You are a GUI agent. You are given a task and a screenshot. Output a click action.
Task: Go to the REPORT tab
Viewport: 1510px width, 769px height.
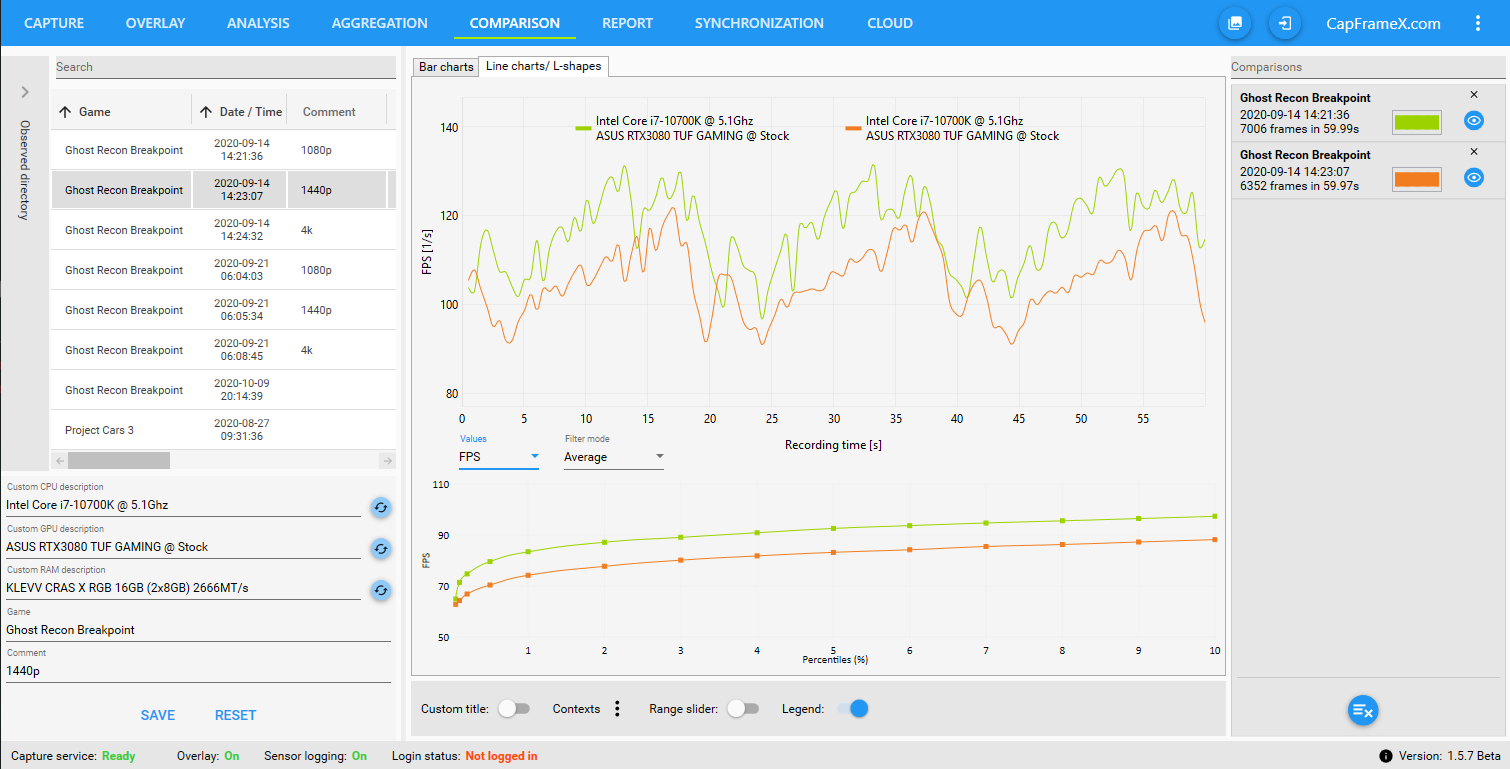[x=627, y=23]
